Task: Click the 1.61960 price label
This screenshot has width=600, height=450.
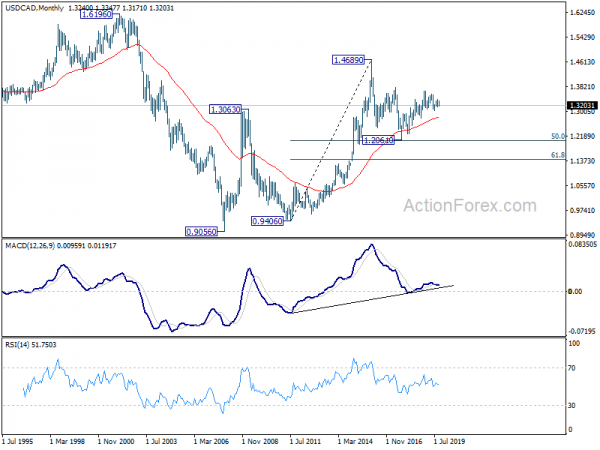Action: point(97,15)
